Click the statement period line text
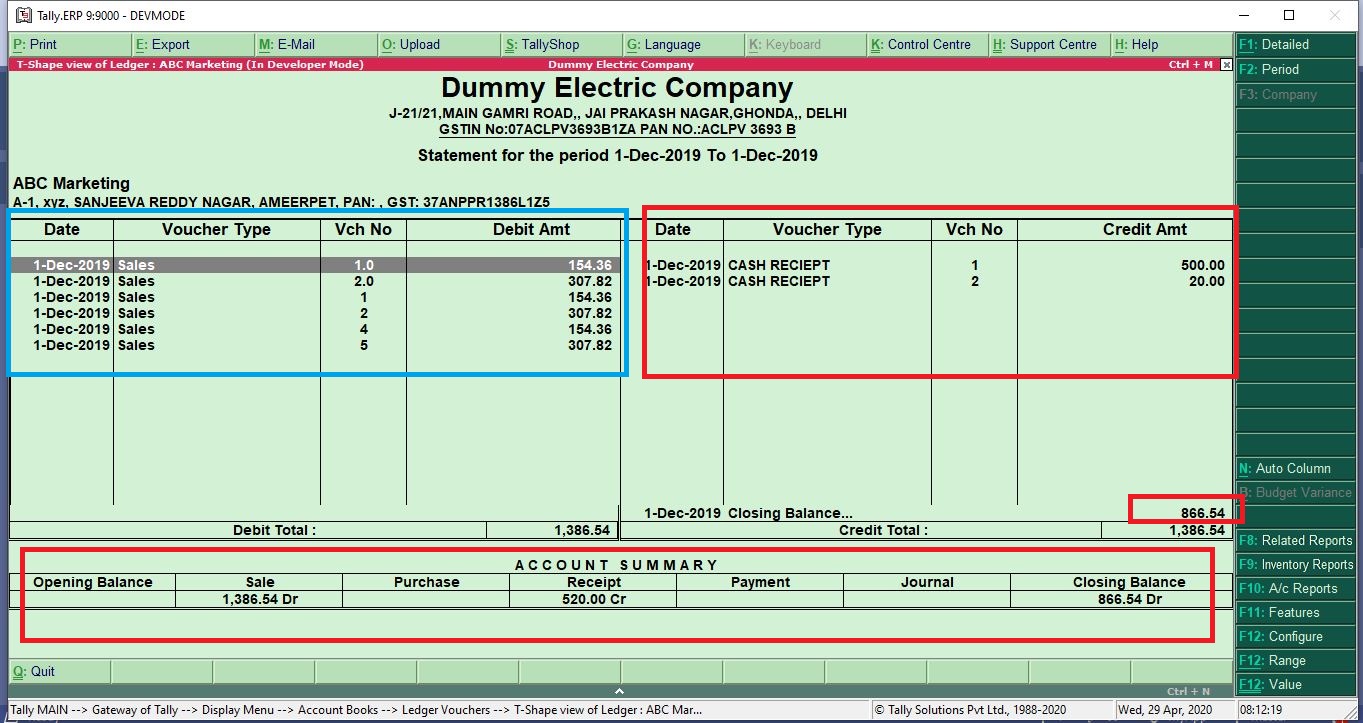1363x723 pixels. pyautogui.click(x=618, y=155)
